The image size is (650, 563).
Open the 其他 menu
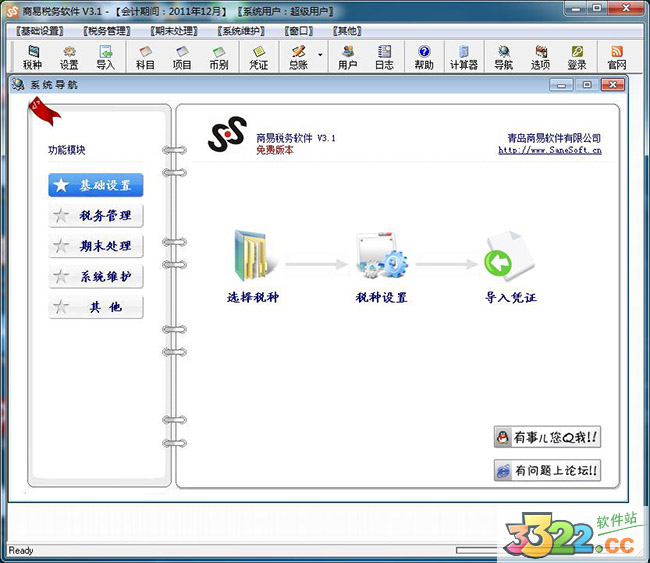tap(347, 31)
